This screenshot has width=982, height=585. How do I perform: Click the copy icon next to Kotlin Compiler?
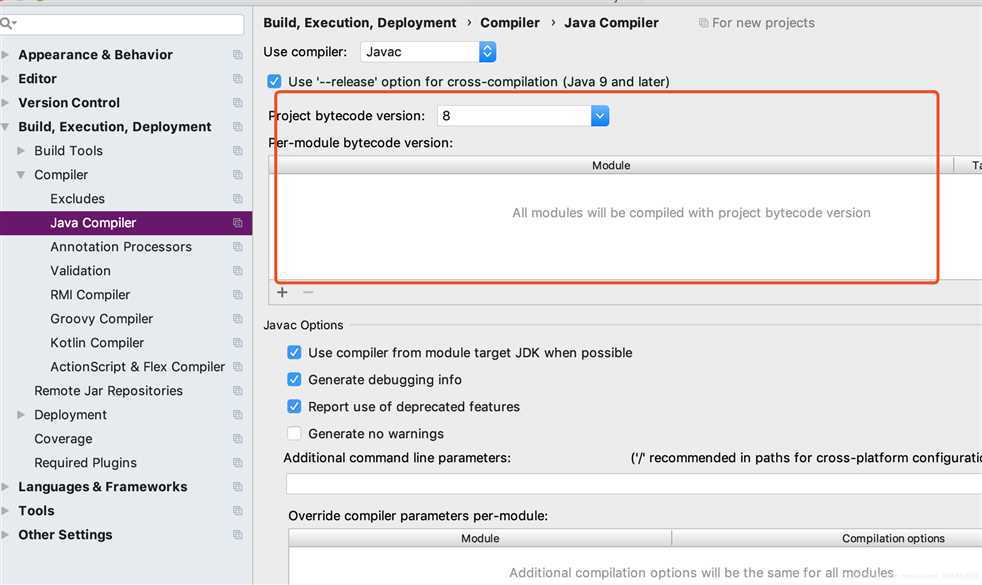237,343
